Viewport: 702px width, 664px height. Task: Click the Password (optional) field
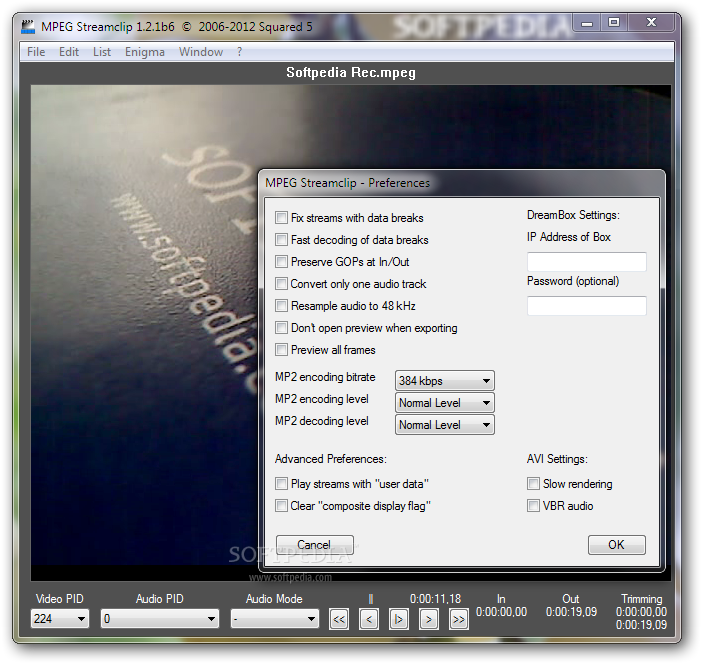coord(586,306)
